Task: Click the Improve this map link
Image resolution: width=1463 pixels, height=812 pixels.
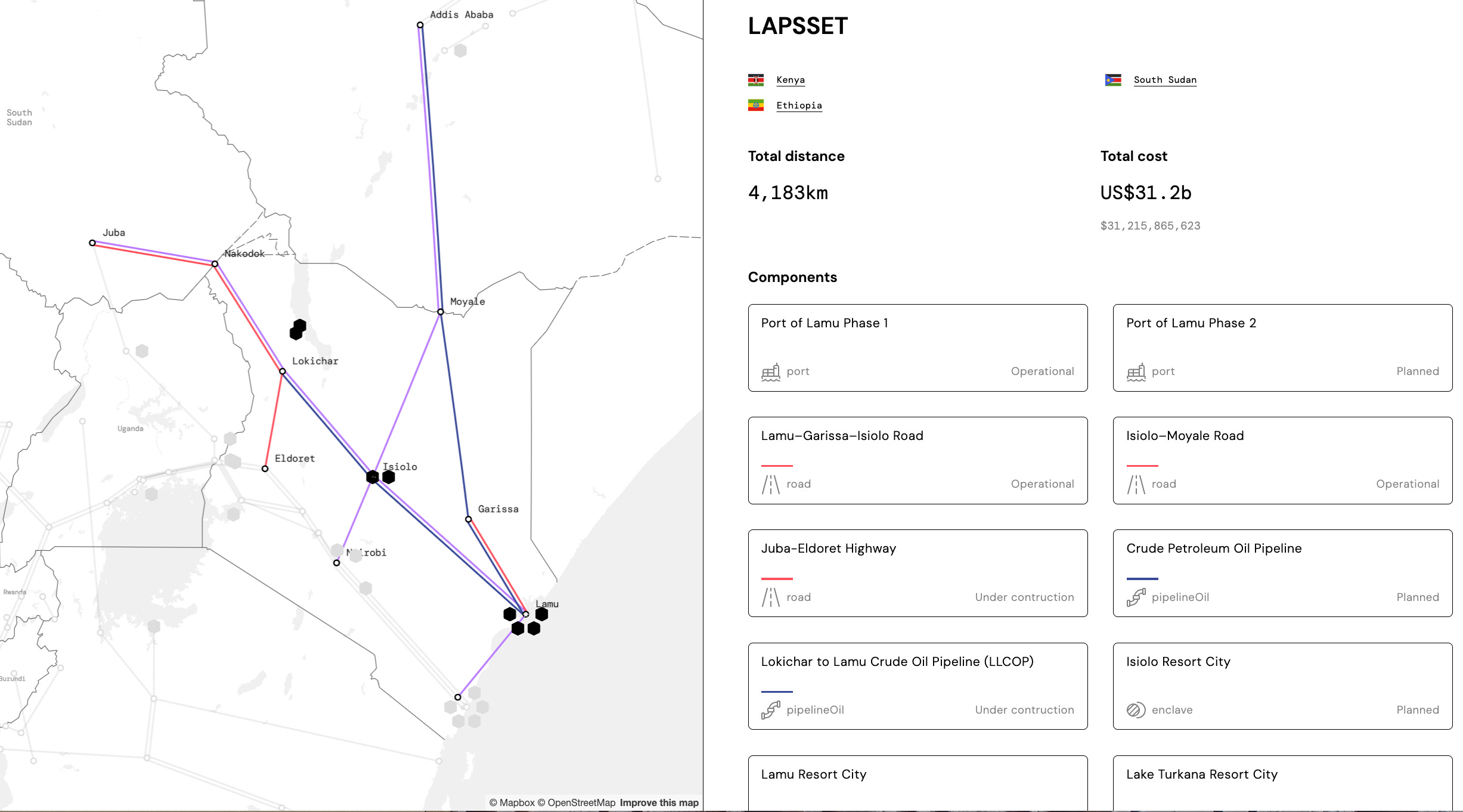Action: tap(659, 802)
